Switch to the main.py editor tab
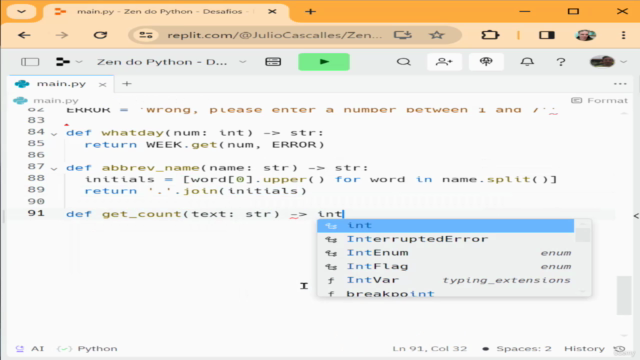 click(61, 84)
